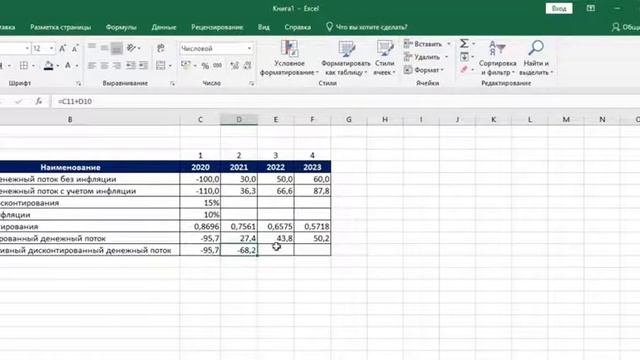Expand the AutoSum dropdown arrow
The image size is (640, 360).
(x=473, y=44)
